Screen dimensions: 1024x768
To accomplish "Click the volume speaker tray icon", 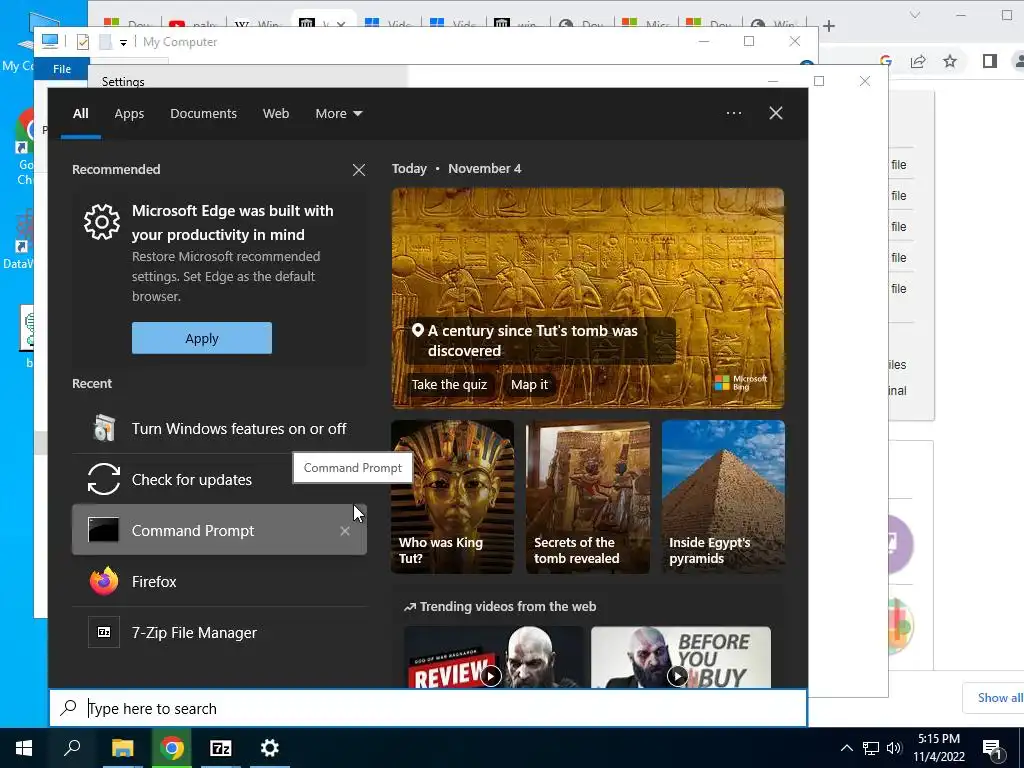I will pos(894,748).
